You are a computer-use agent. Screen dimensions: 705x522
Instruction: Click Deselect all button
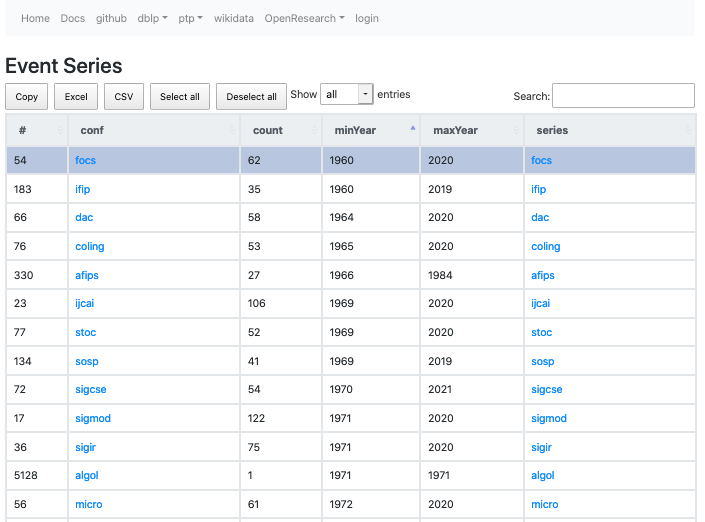[x=251, y=97]
